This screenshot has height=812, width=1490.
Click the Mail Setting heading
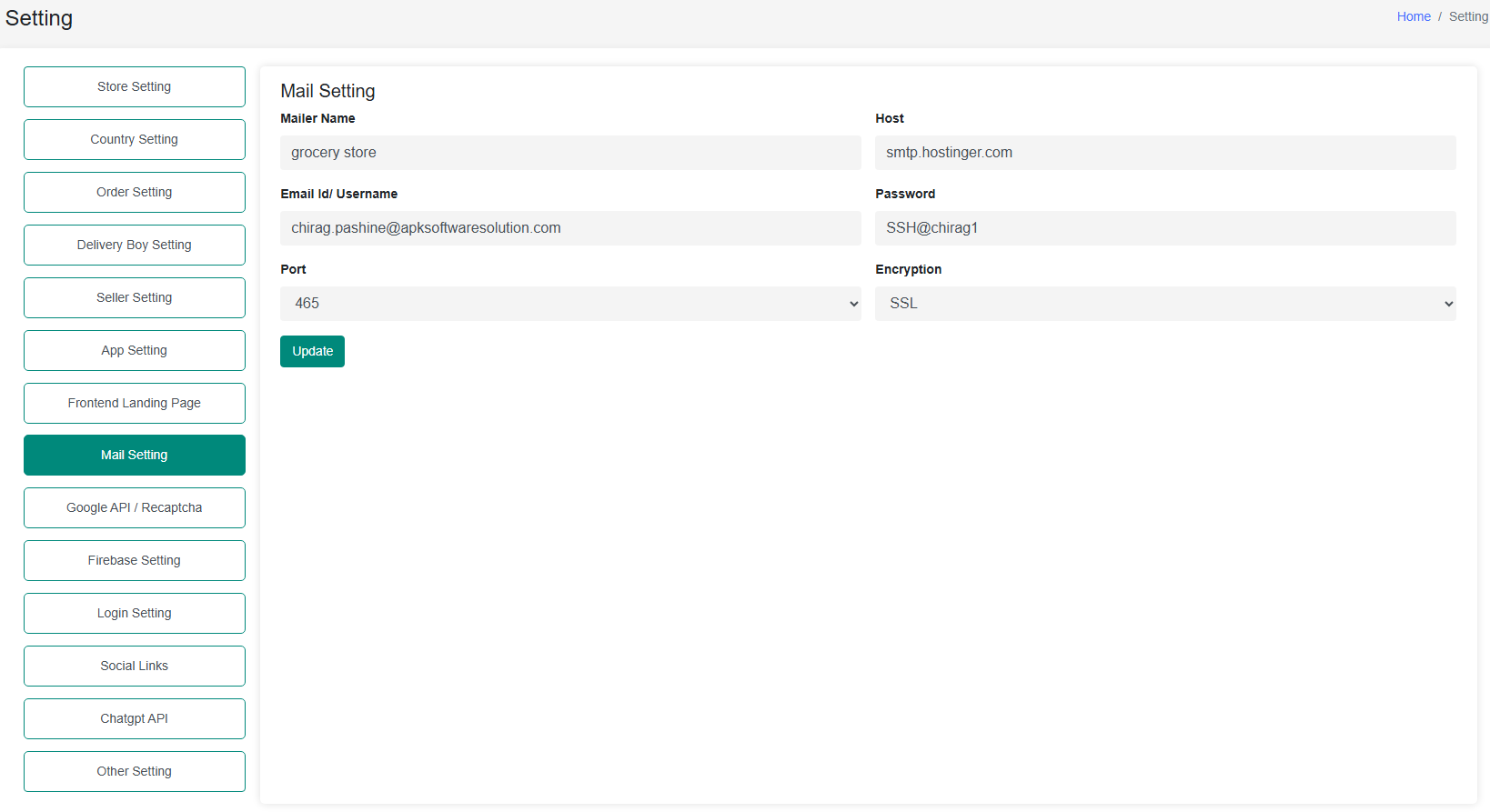[327, 91]
